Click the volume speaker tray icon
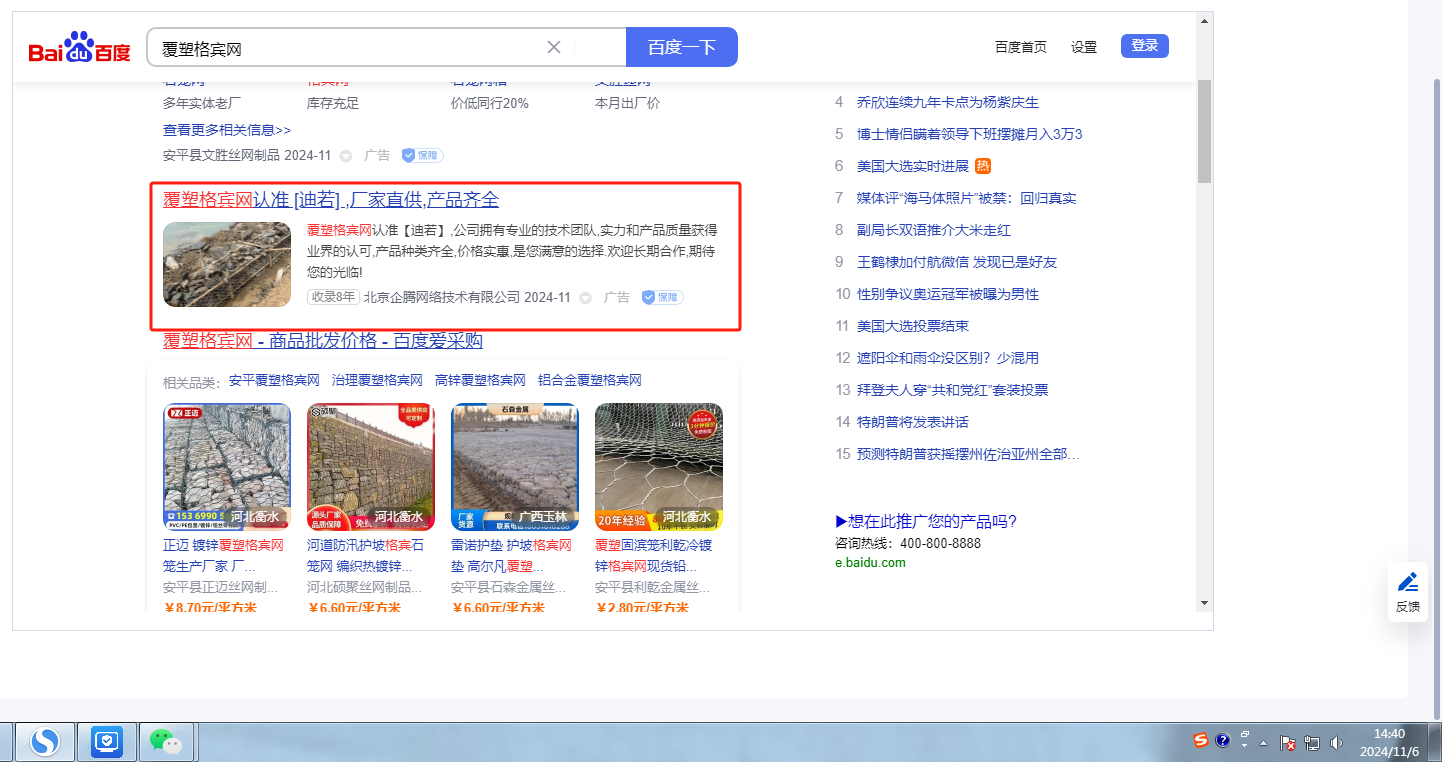The height and width of the screenshot is (762, 1442). click(1337, 743)
